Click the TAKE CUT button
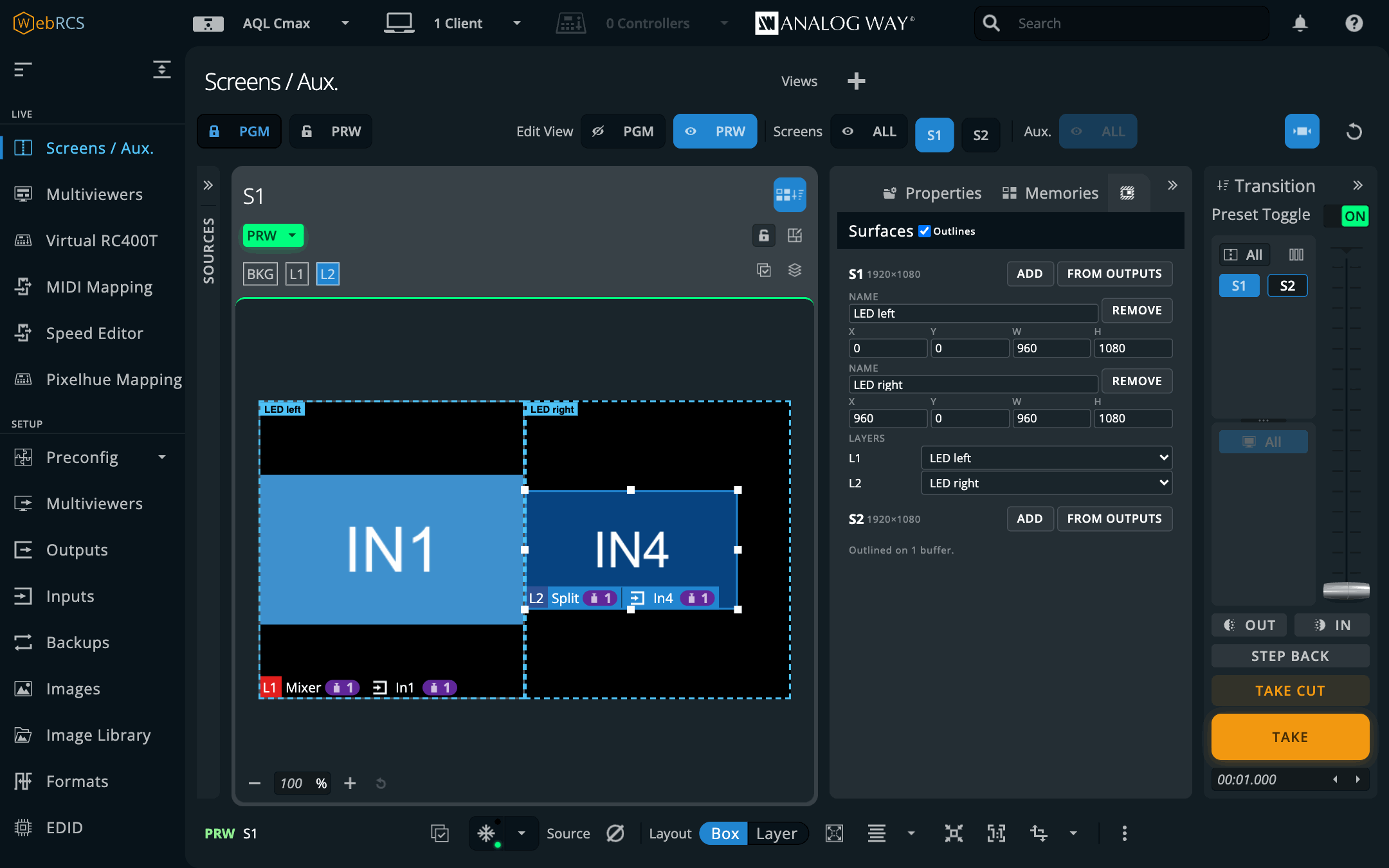The image size is (1389, 868). point(1290,691)
